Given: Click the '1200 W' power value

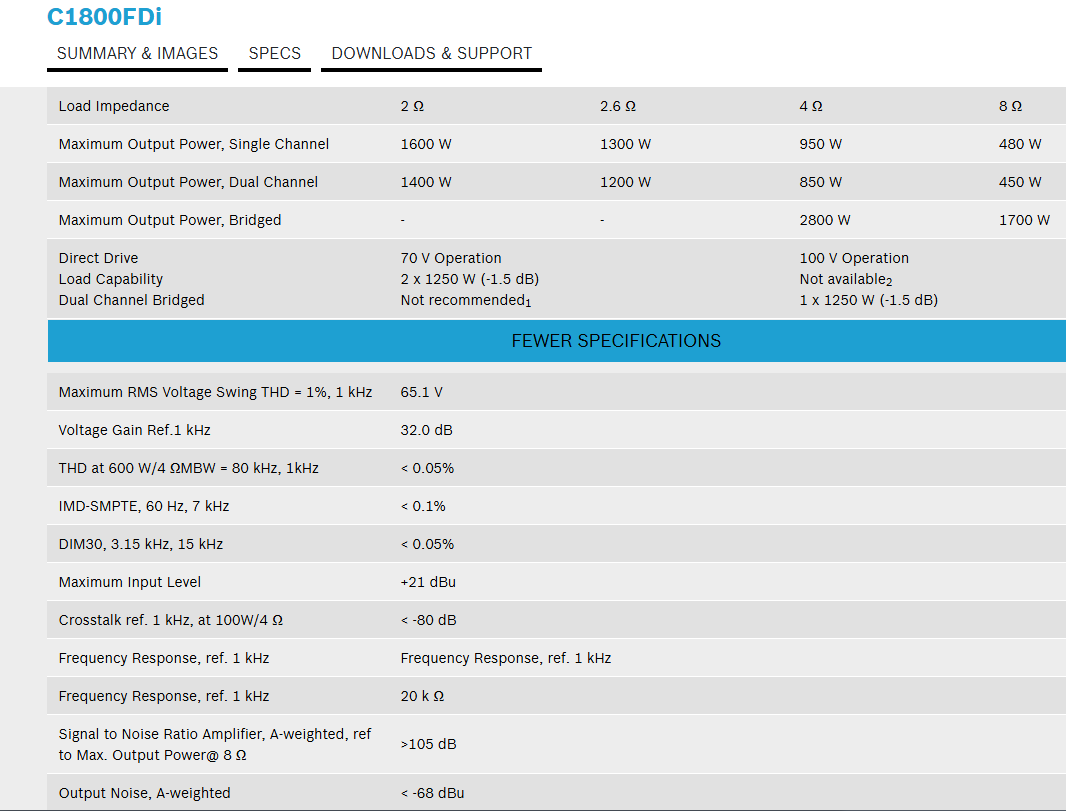Looking at the screenshot, I should 625,182.
